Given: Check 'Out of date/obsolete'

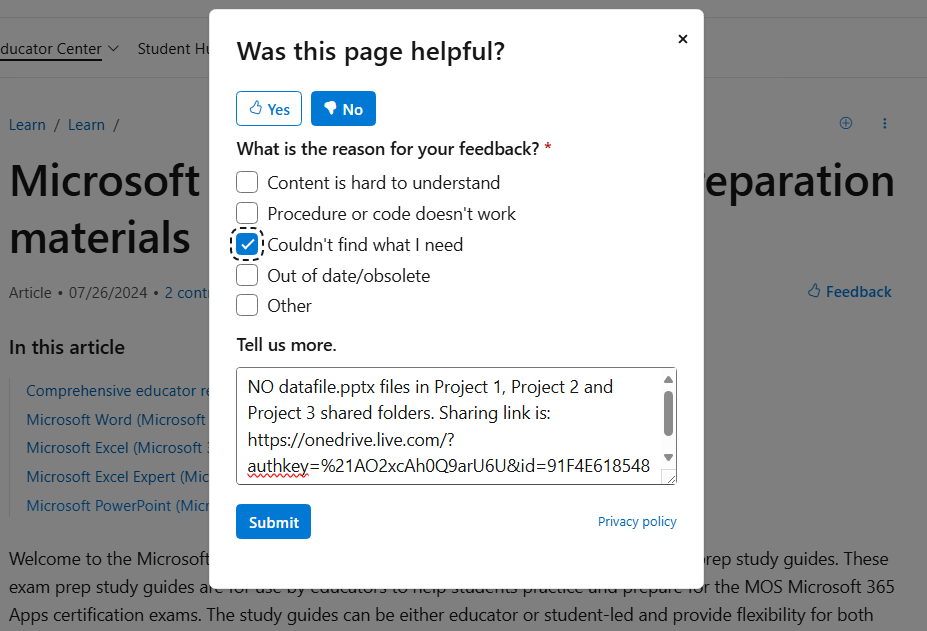Looking at the screenshot, I should [x=246, y=274].
